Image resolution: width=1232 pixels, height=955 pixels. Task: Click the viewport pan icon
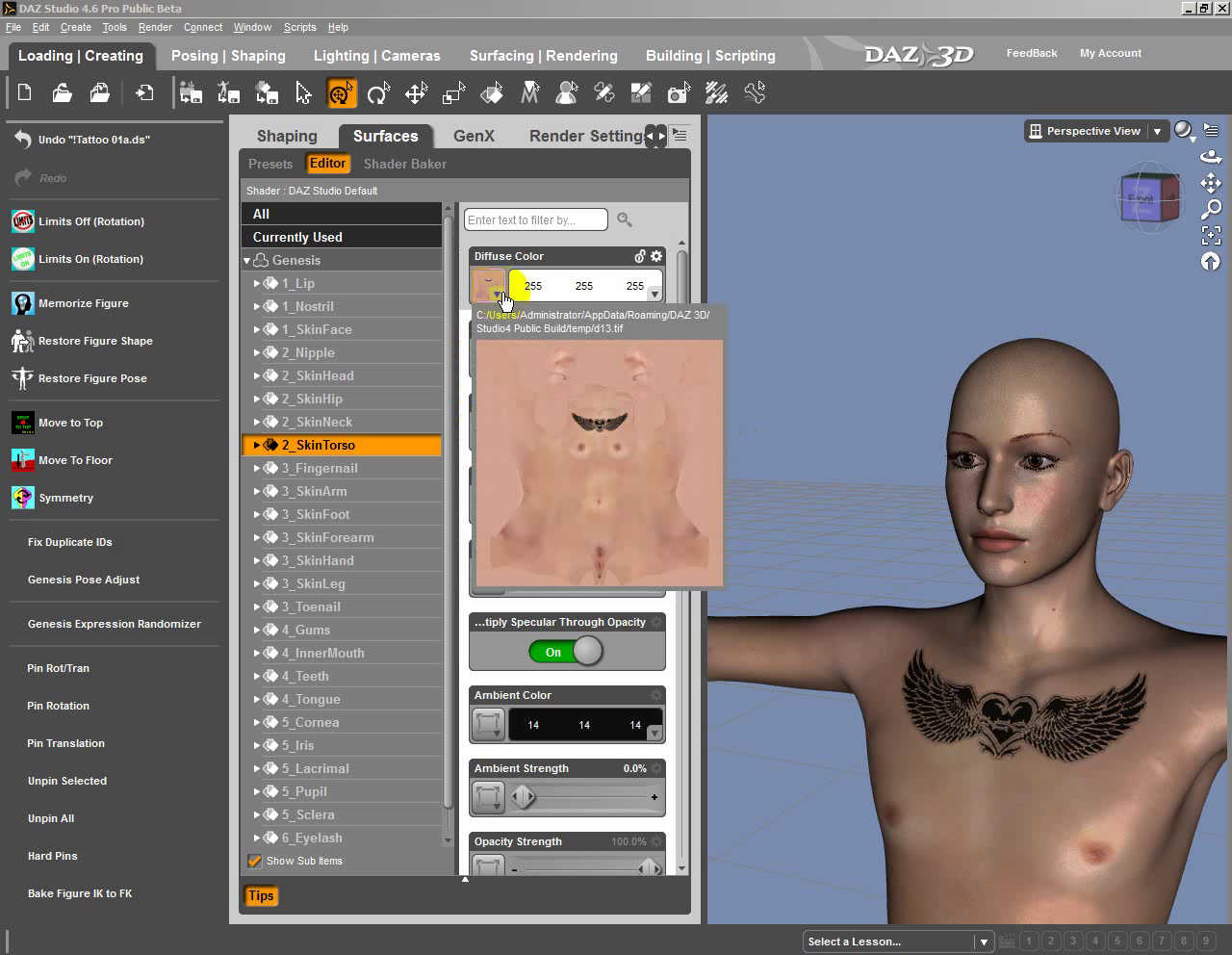click(x=1211, y=183)
